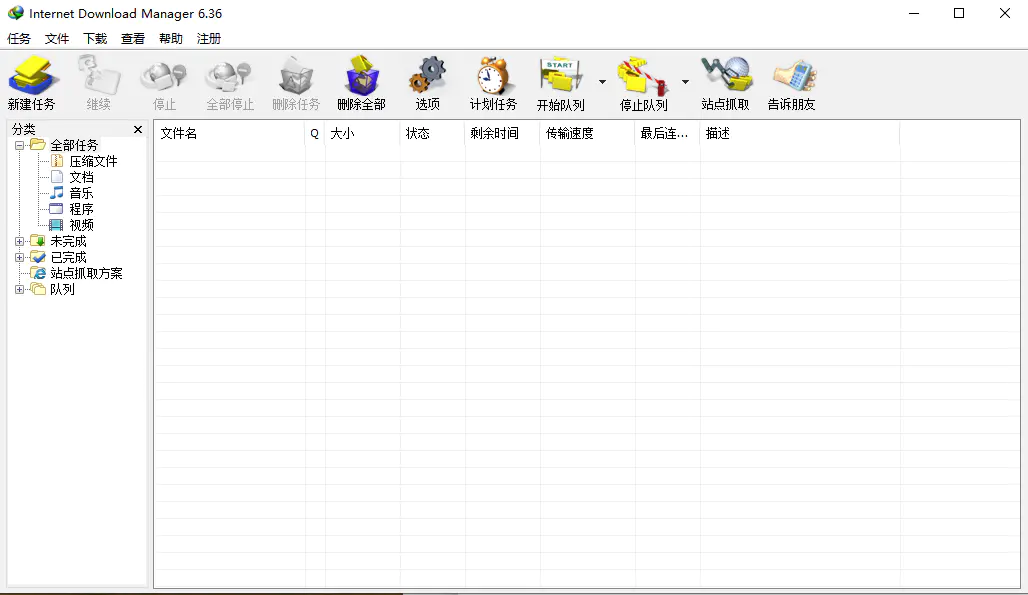
Task: Select the 文档 category
Action: click(81, 177)
